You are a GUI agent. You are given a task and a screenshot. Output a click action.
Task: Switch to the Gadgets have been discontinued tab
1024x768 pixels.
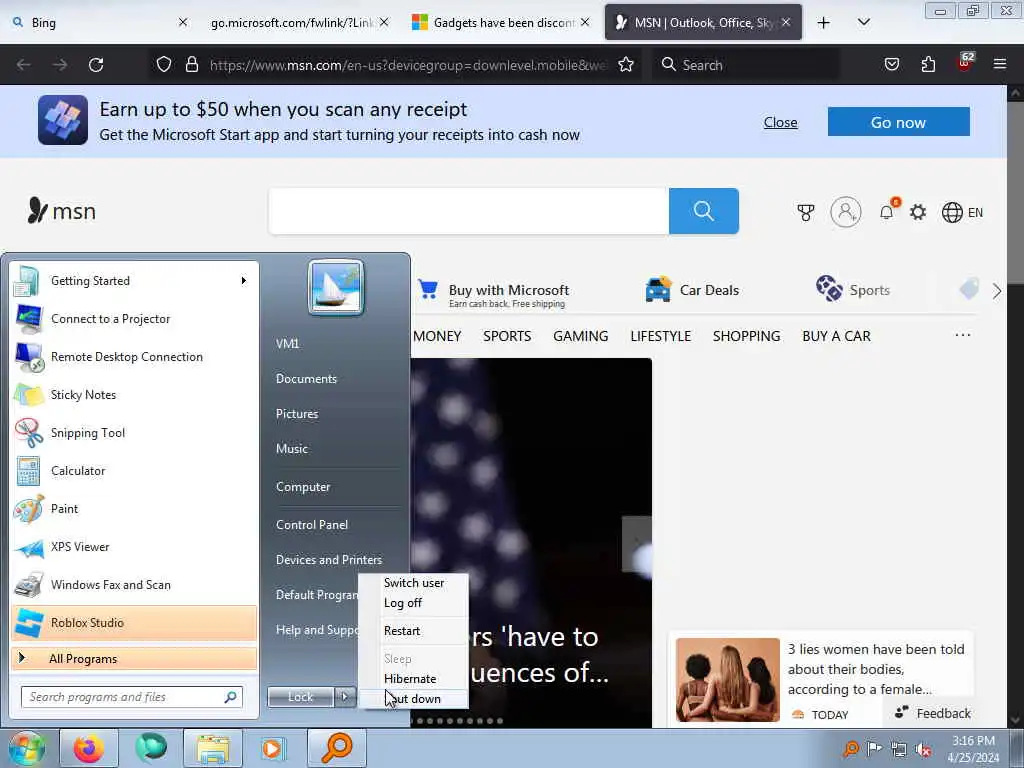(501, 23)
